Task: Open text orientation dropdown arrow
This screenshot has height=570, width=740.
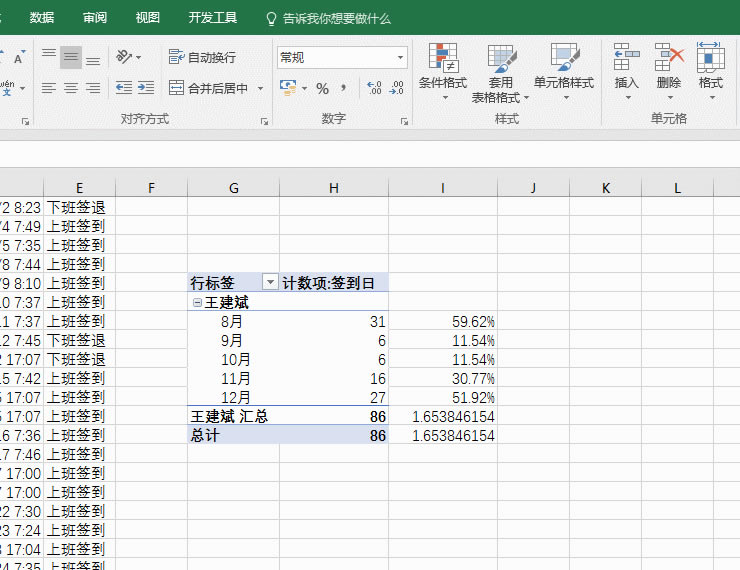Action: point(139,58)
